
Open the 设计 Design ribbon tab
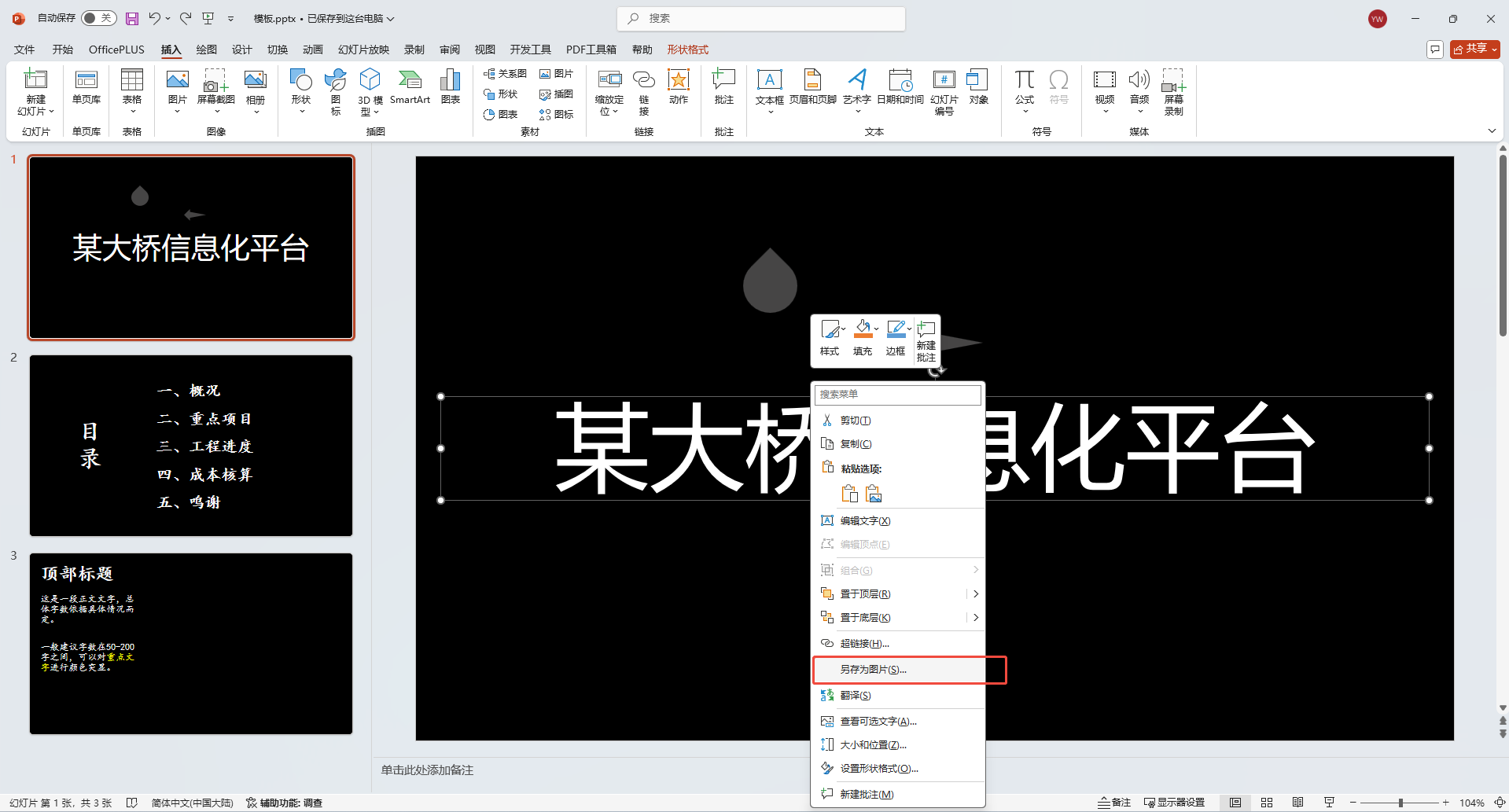(242, 50)
